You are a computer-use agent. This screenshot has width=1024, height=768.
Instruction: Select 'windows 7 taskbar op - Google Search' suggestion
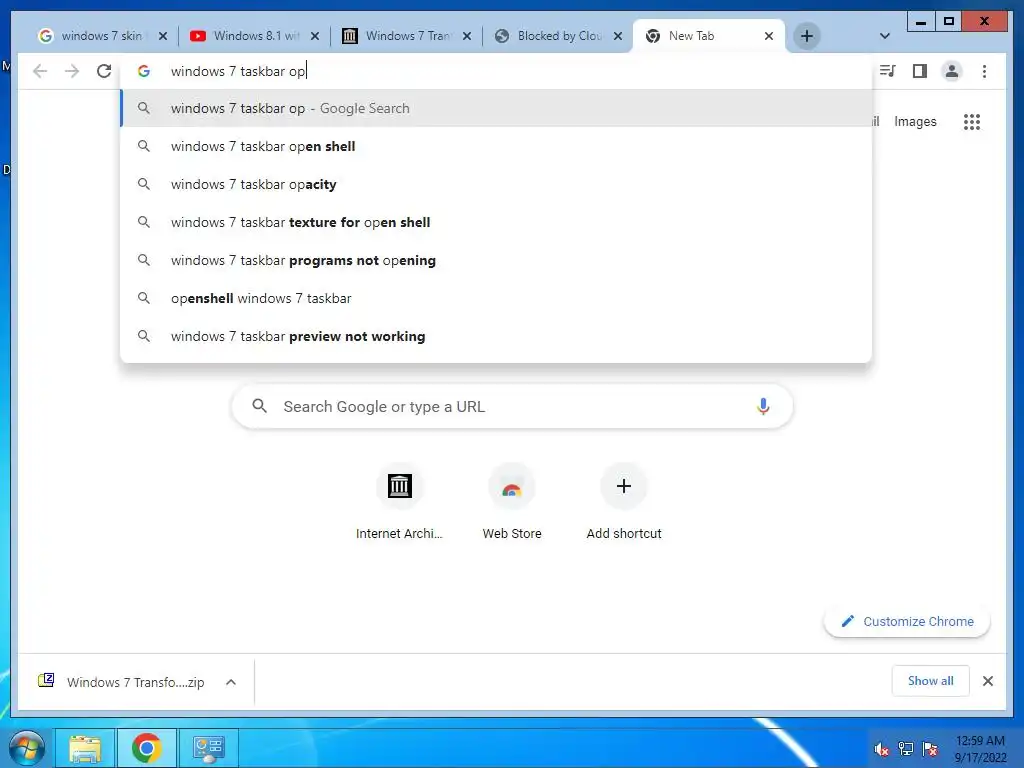(x=496, y=108)
